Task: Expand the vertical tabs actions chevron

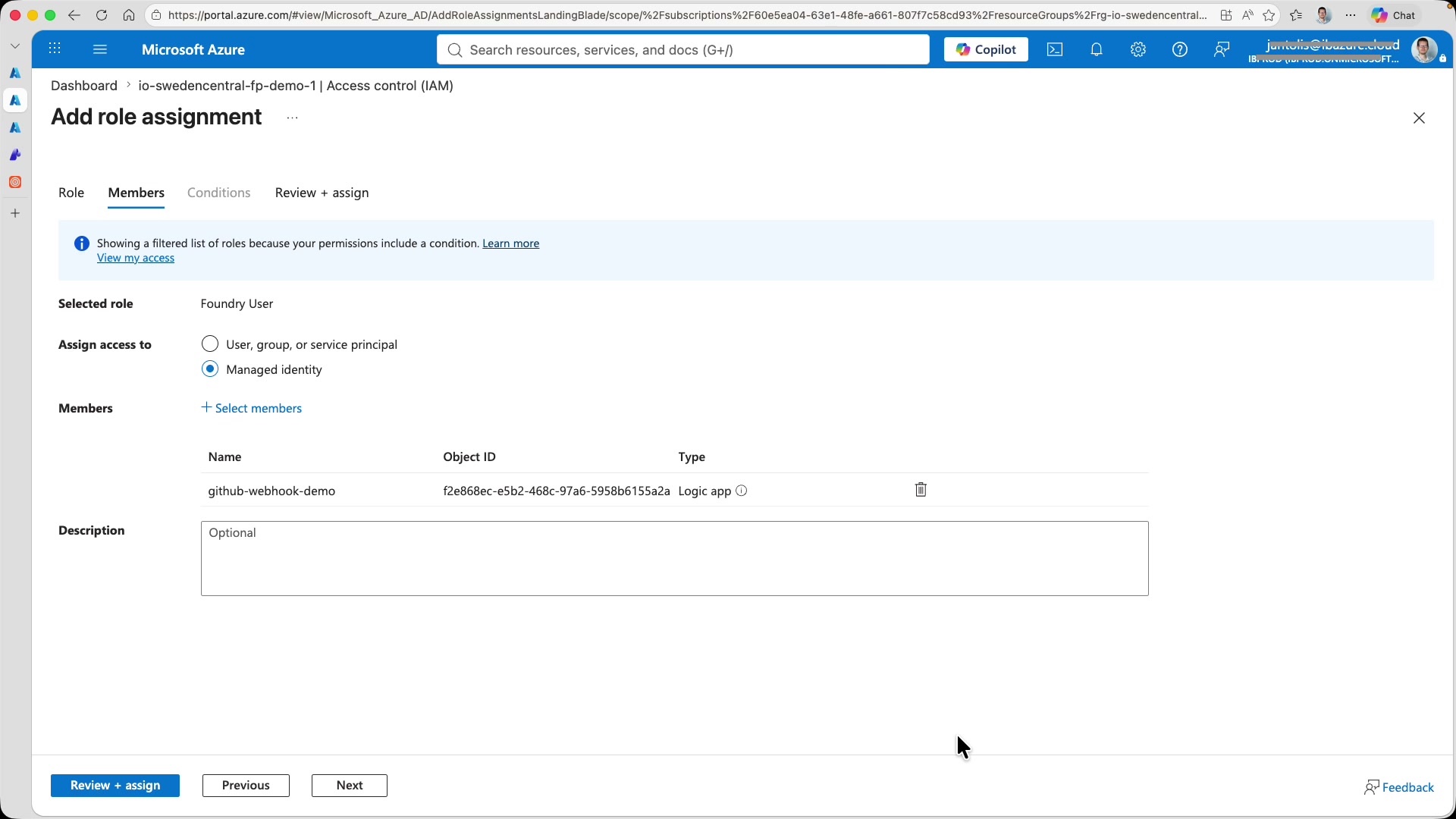Action: tap(15, 46)
